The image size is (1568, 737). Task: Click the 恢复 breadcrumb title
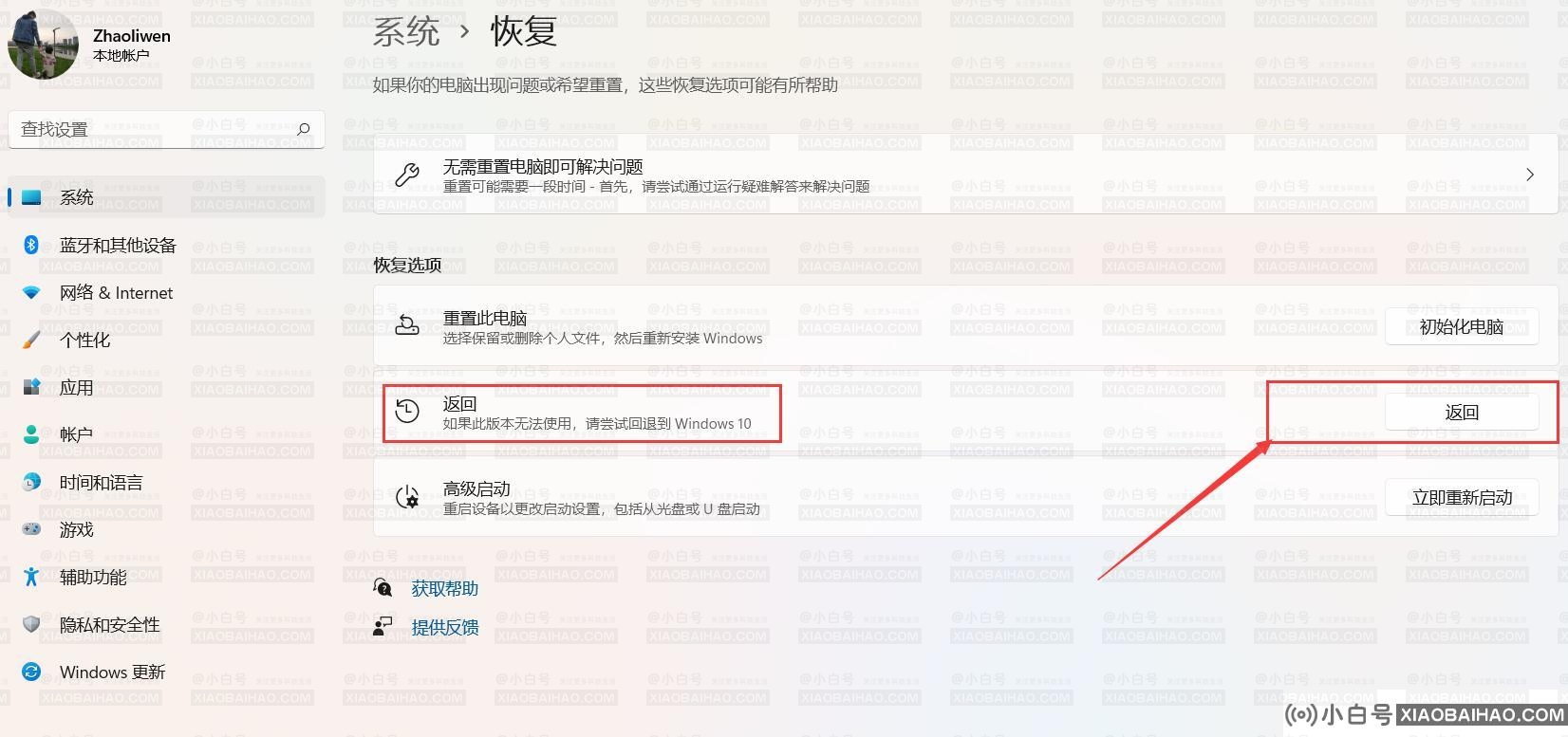524,31
